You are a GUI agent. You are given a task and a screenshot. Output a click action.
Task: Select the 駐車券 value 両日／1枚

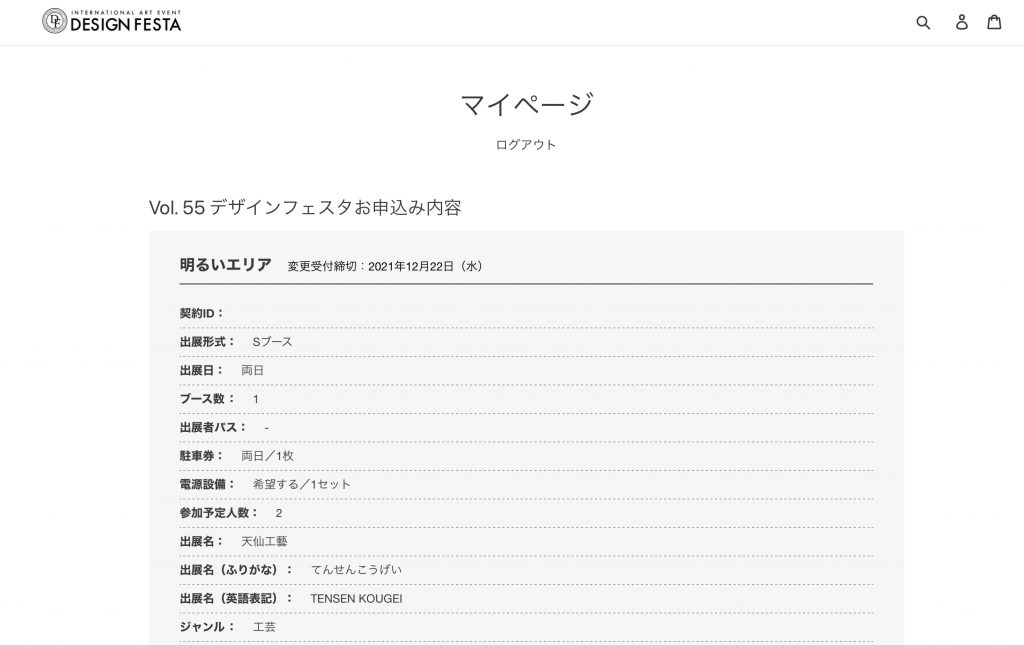pyautogui.click(x=267, y=456)
